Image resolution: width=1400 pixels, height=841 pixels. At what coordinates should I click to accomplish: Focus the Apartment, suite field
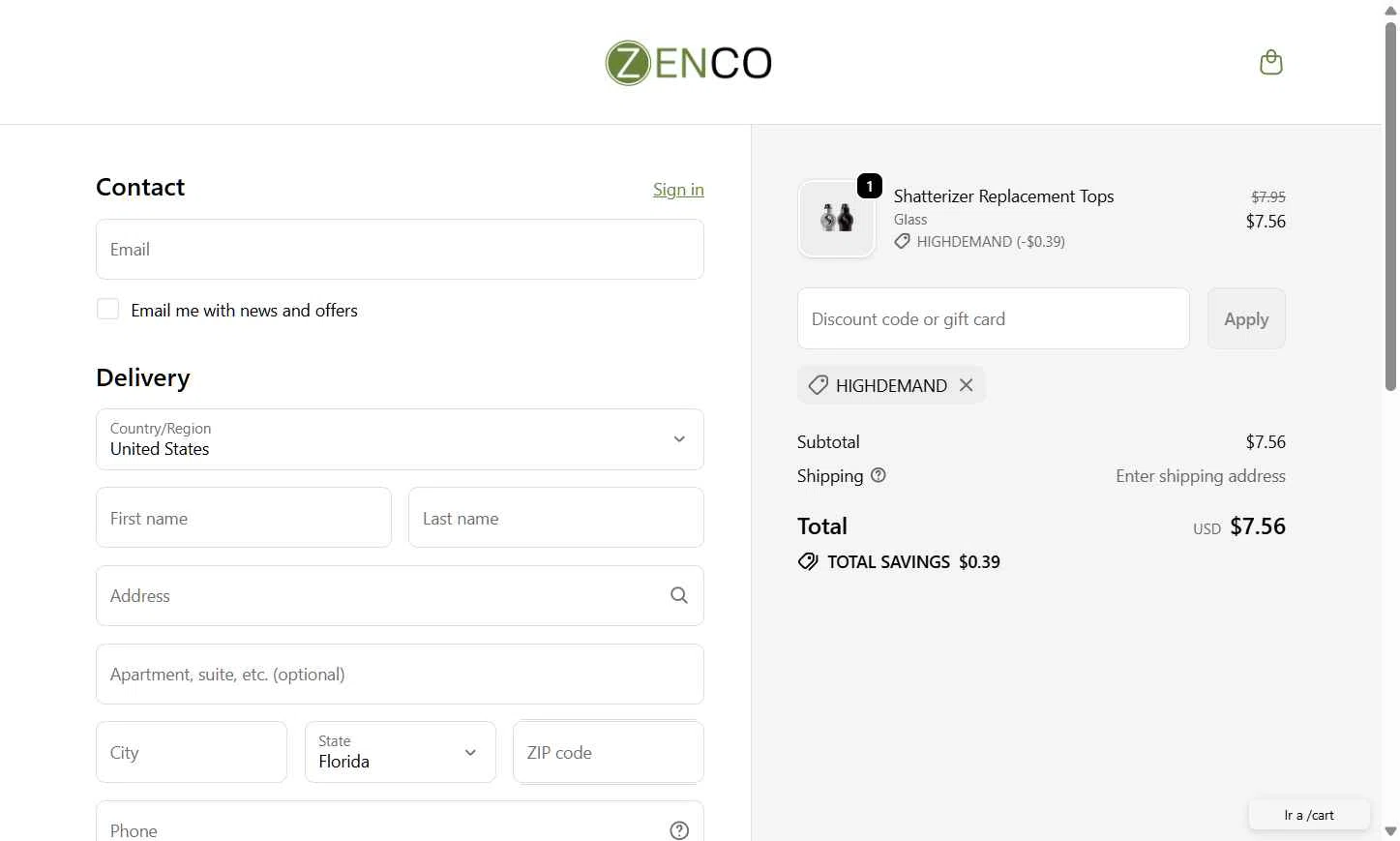click(400, 675)
